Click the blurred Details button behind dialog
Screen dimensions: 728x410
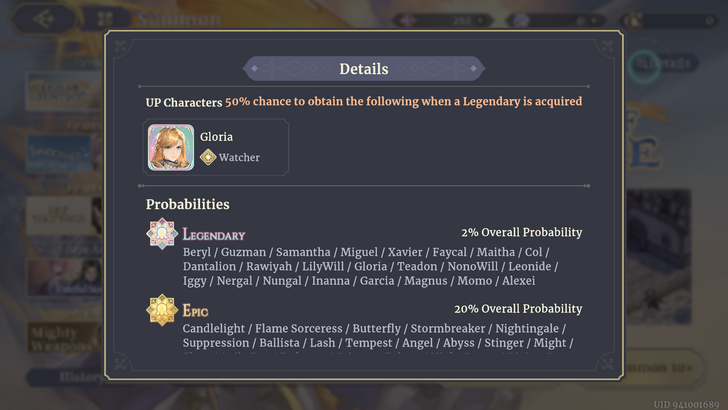coord(664,63)
